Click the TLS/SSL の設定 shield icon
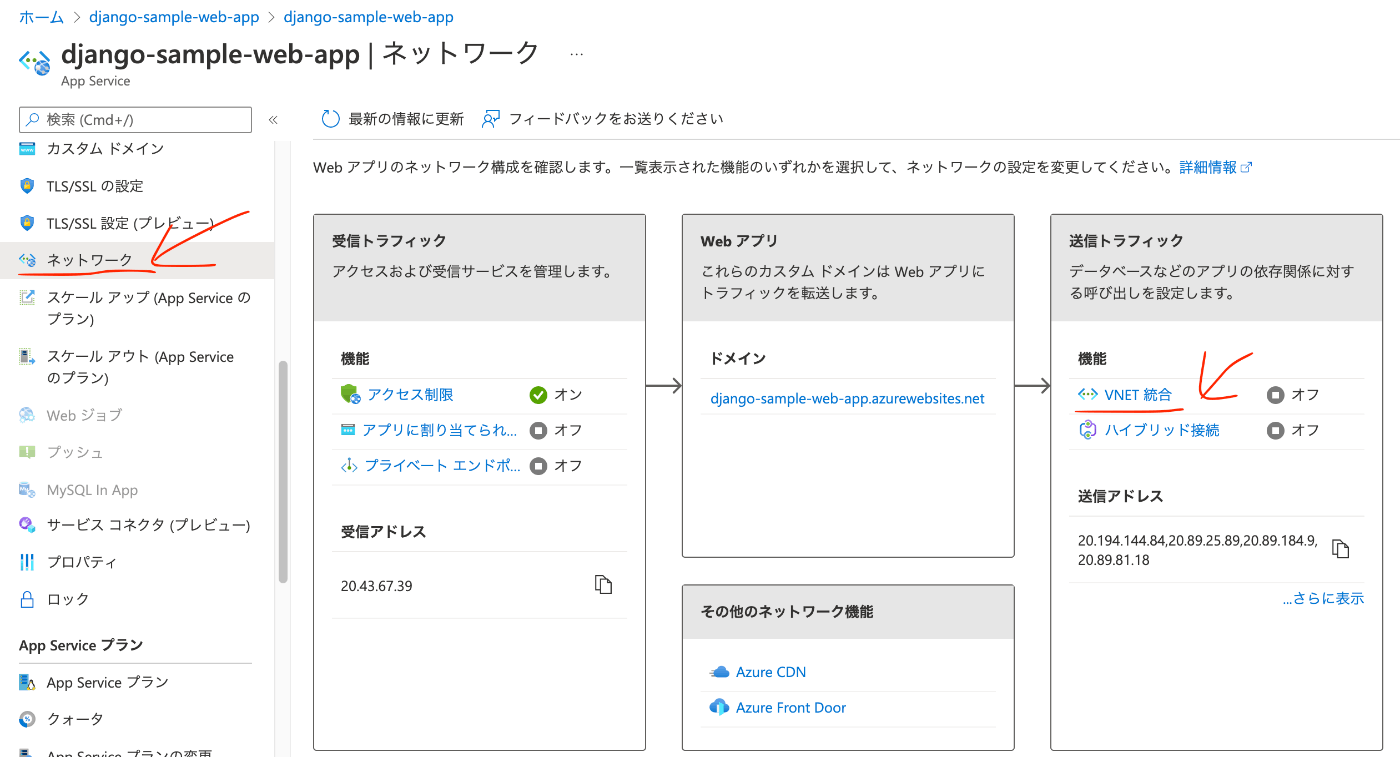This screenshot has height=757, width=1400. pos(28,186)
